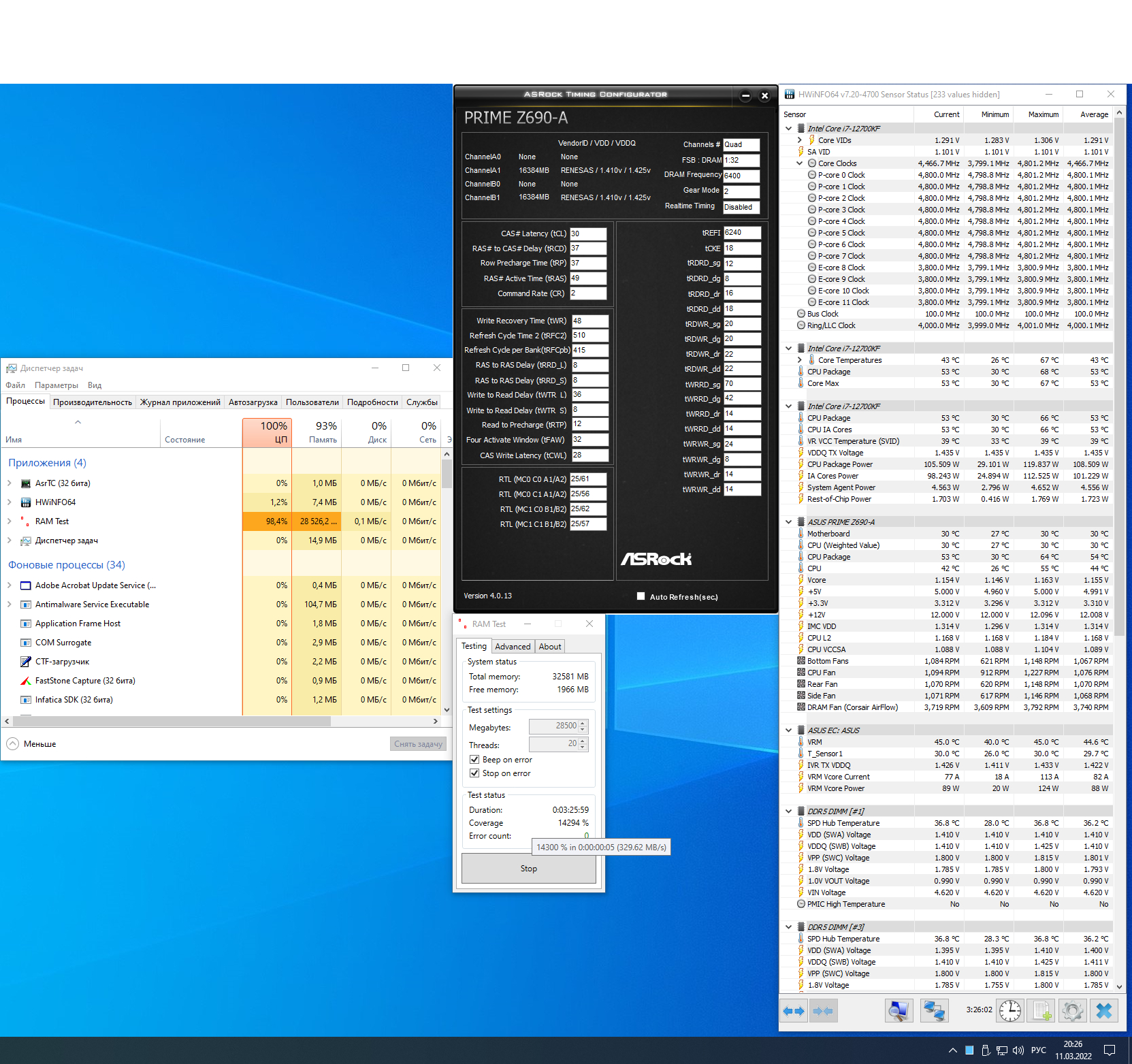
Task: Click the RAM Test window title icon
Action: pyautogui.click(x=462, y=624)
